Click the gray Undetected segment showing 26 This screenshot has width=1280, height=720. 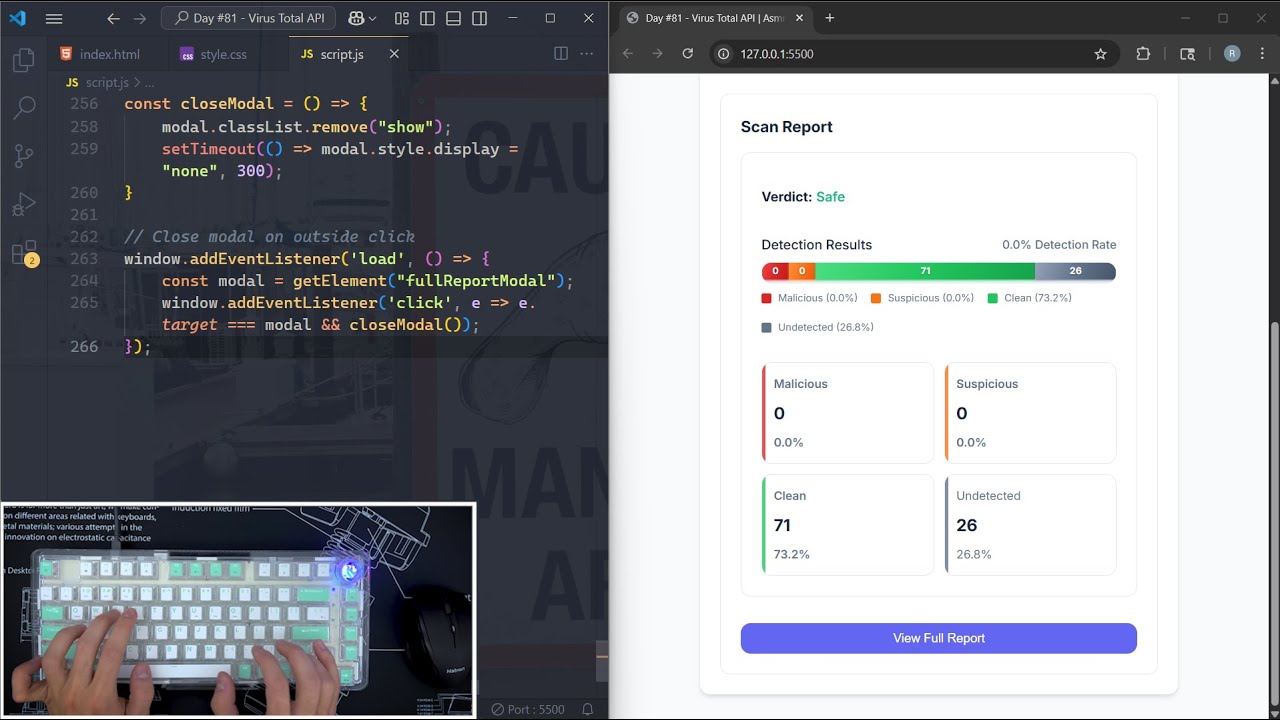1075,271
